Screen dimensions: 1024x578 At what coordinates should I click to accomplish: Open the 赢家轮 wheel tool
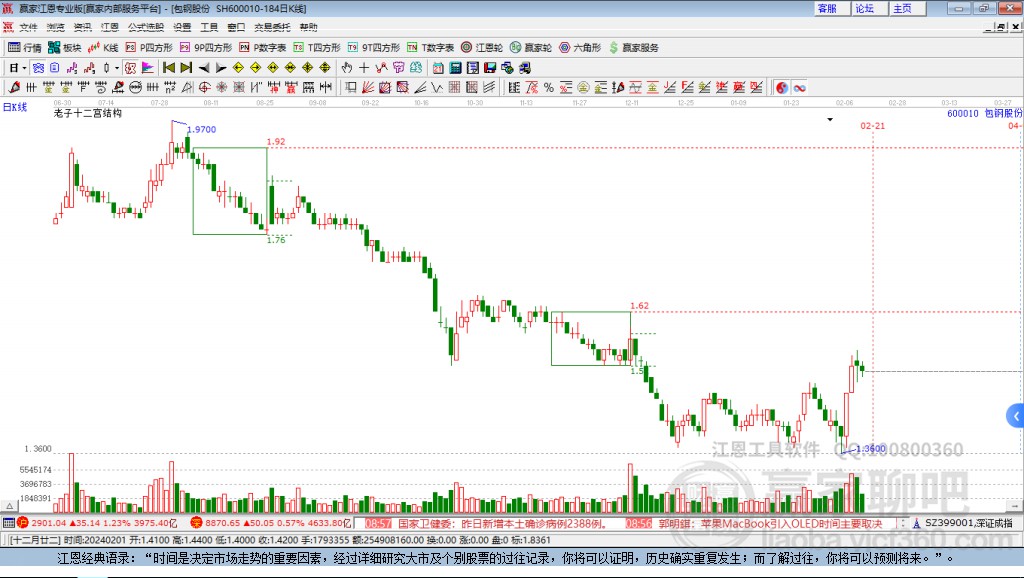click(x=531, y=47)
